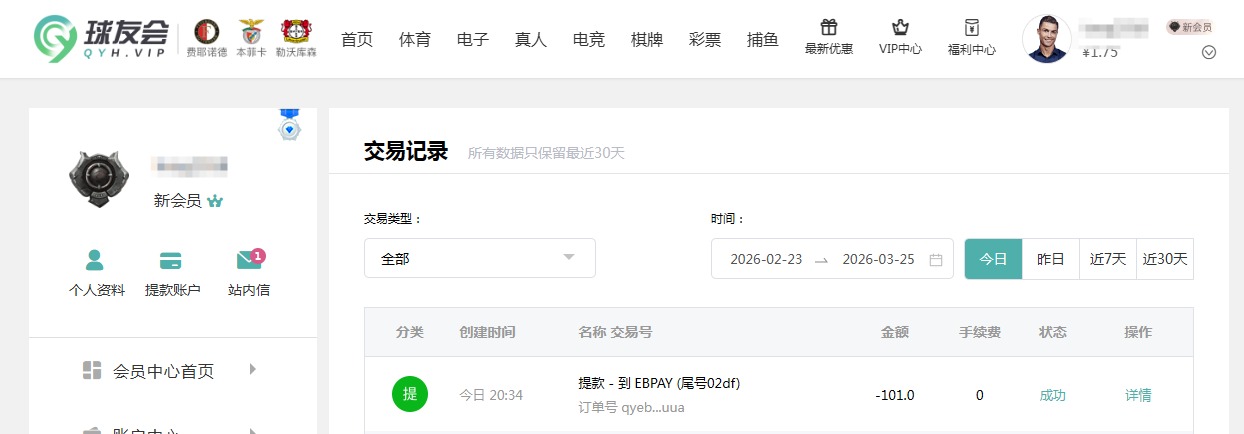This screenshot has height=434, width=1244.
Task: Open the calendar icon in date range
Action: 936,259
